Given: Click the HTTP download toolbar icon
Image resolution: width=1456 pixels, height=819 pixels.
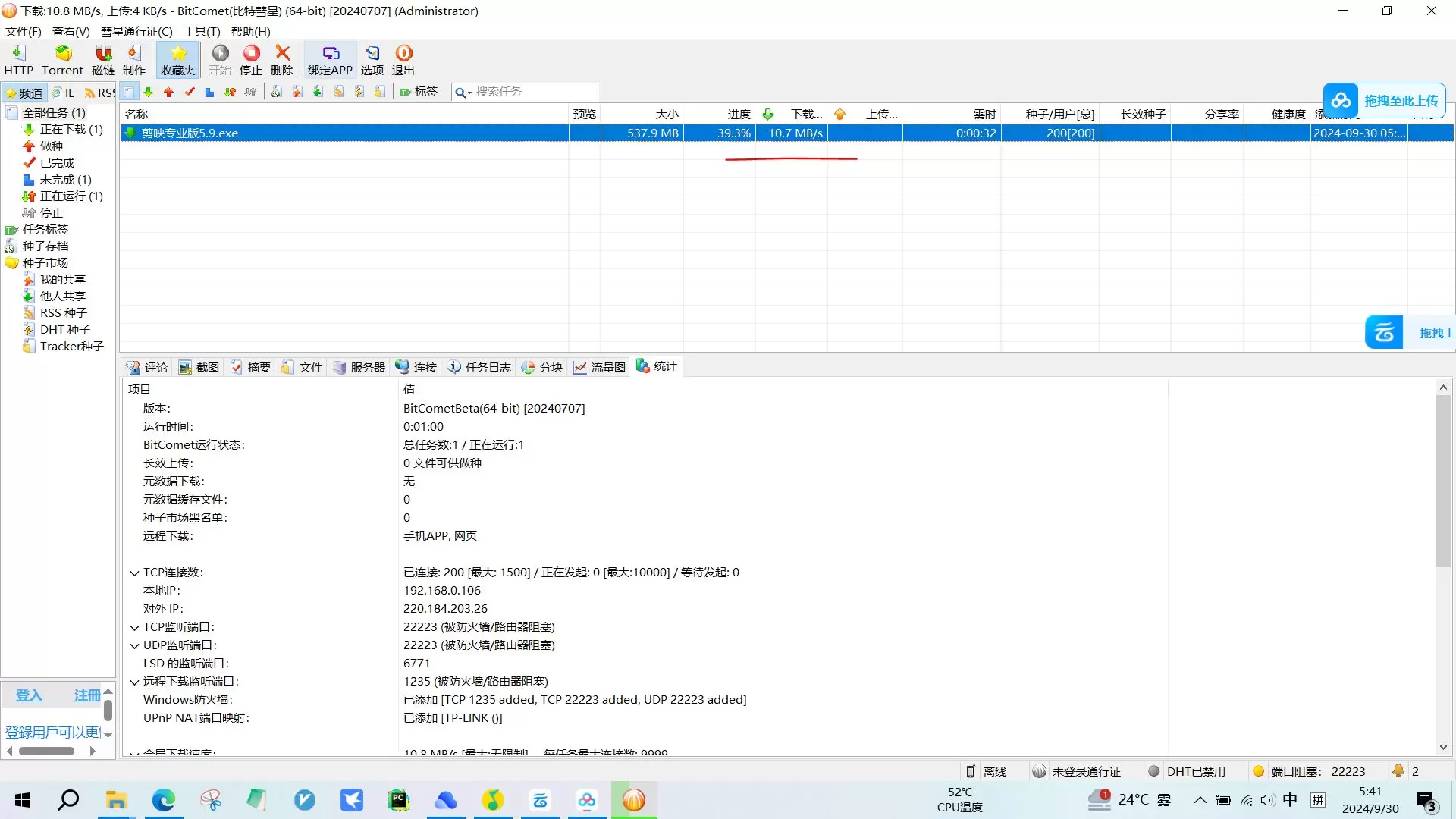Looking at the screenshot, I should click(18, 60).
